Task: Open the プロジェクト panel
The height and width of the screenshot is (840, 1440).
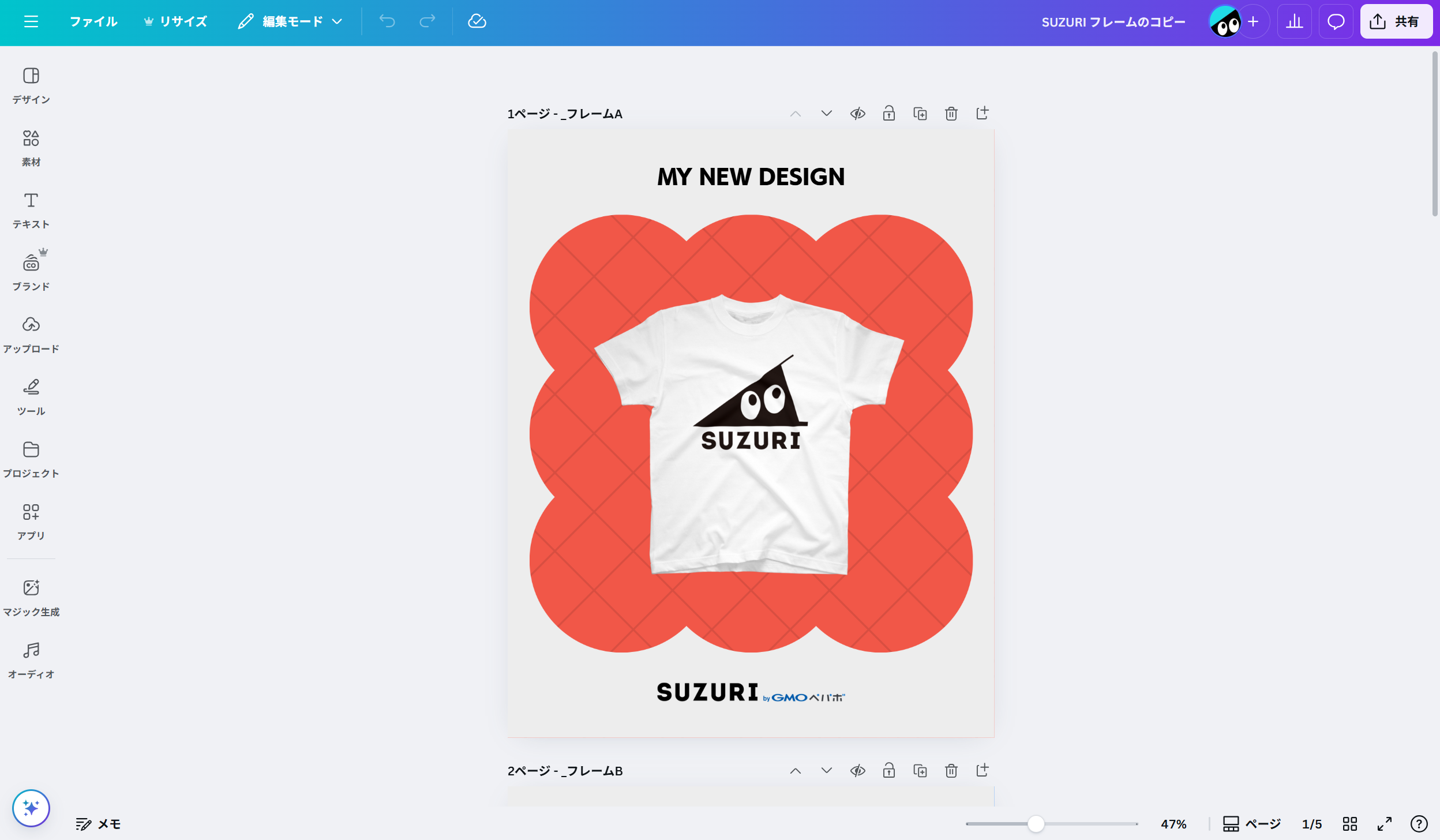Action: click(x=31, y=459)
